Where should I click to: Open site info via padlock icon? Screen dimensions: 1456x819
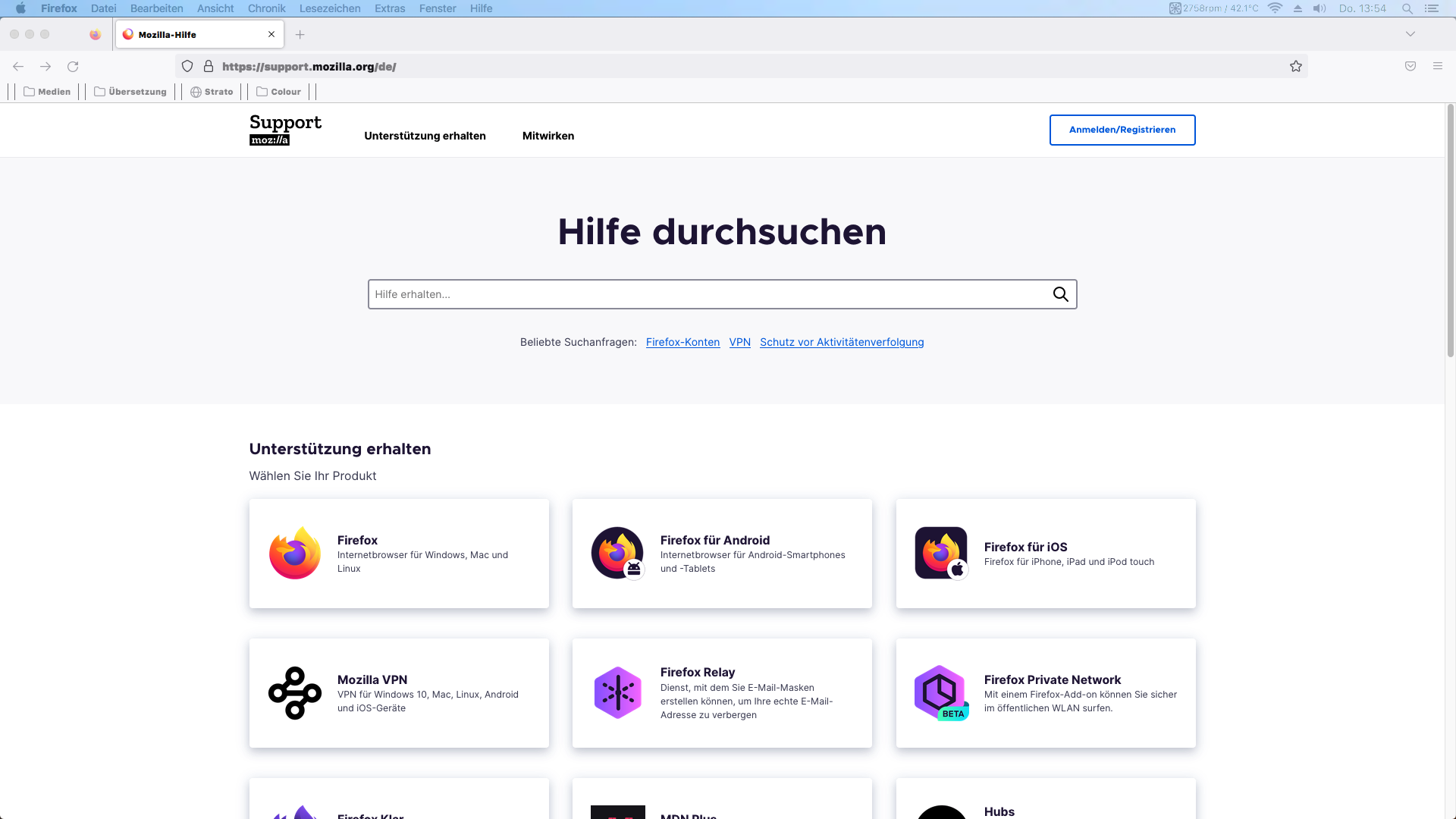[209, 67]
